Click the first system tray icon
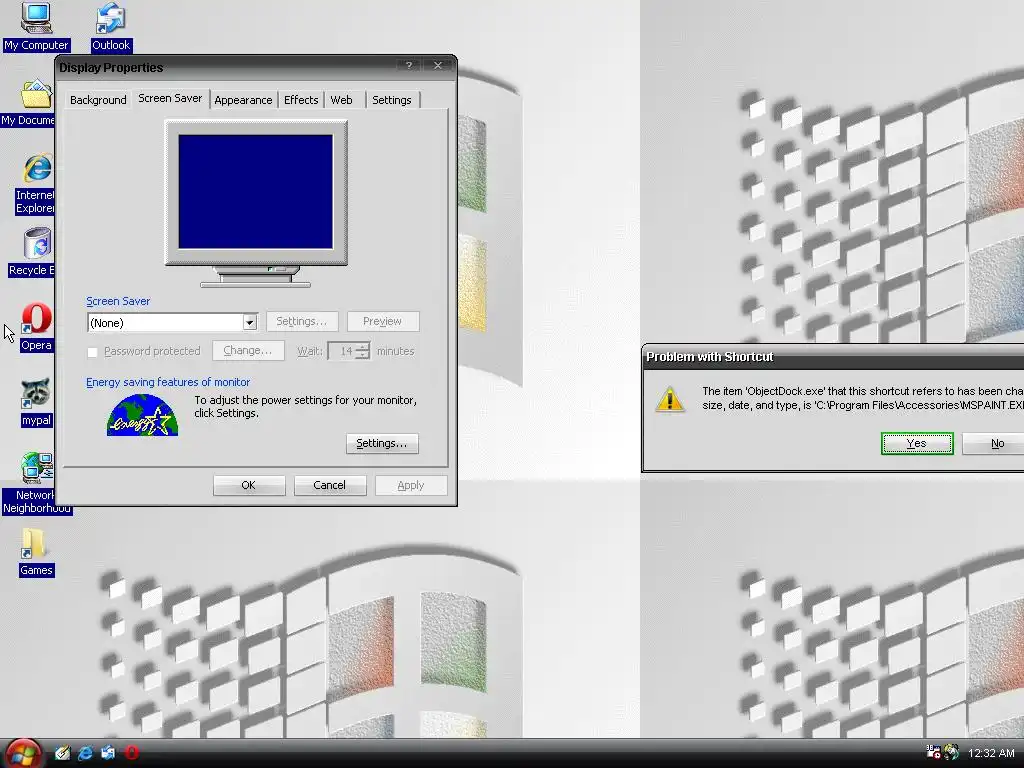The height and width of the screenshot is (768, 1024). coord(933,752)
